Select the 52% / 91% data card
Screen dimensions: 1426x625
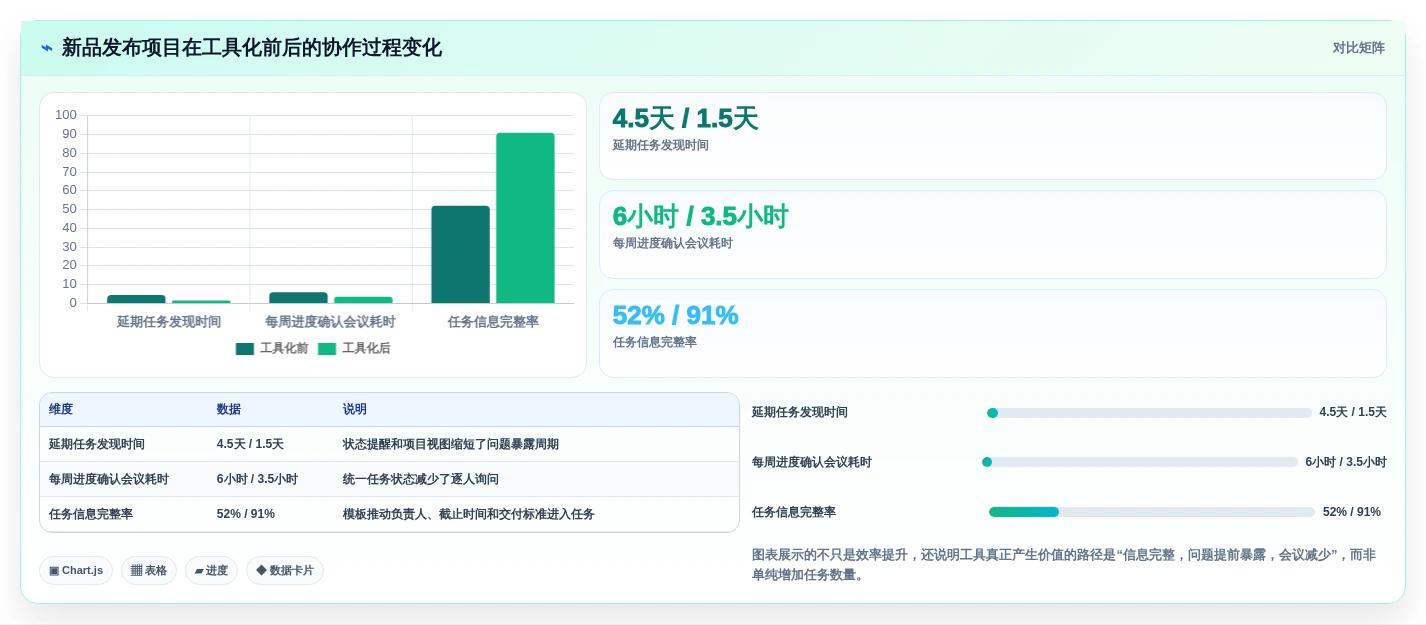[992, 333]
